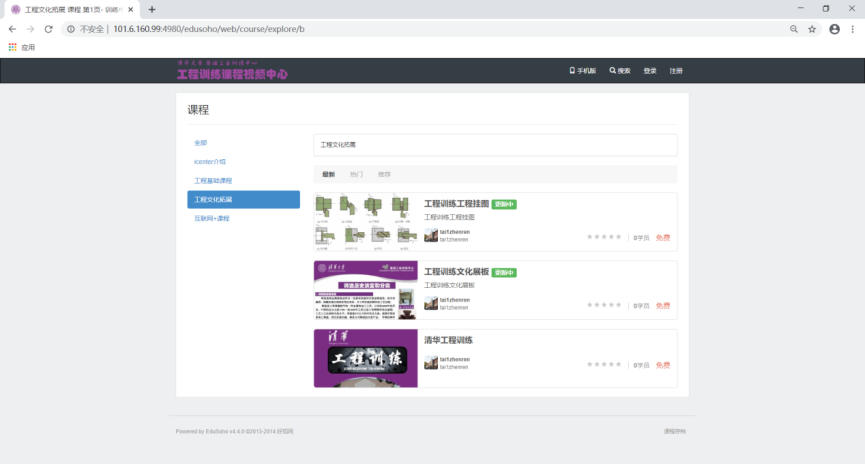Screen dimensions: 865x464
Task: Select the icenter介绍 category
Action: [210, 162]
